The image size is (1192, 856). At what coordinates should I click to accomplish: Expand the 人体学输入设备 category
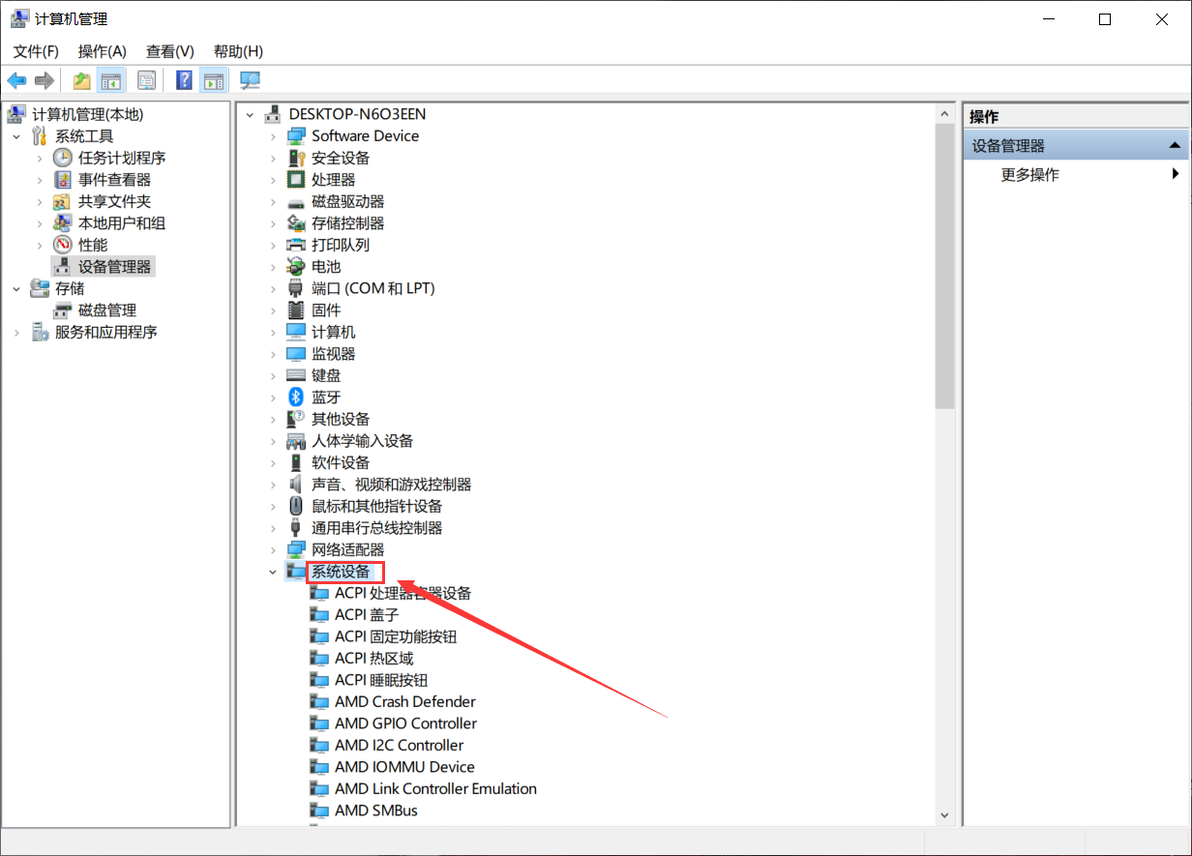point(273,441)
